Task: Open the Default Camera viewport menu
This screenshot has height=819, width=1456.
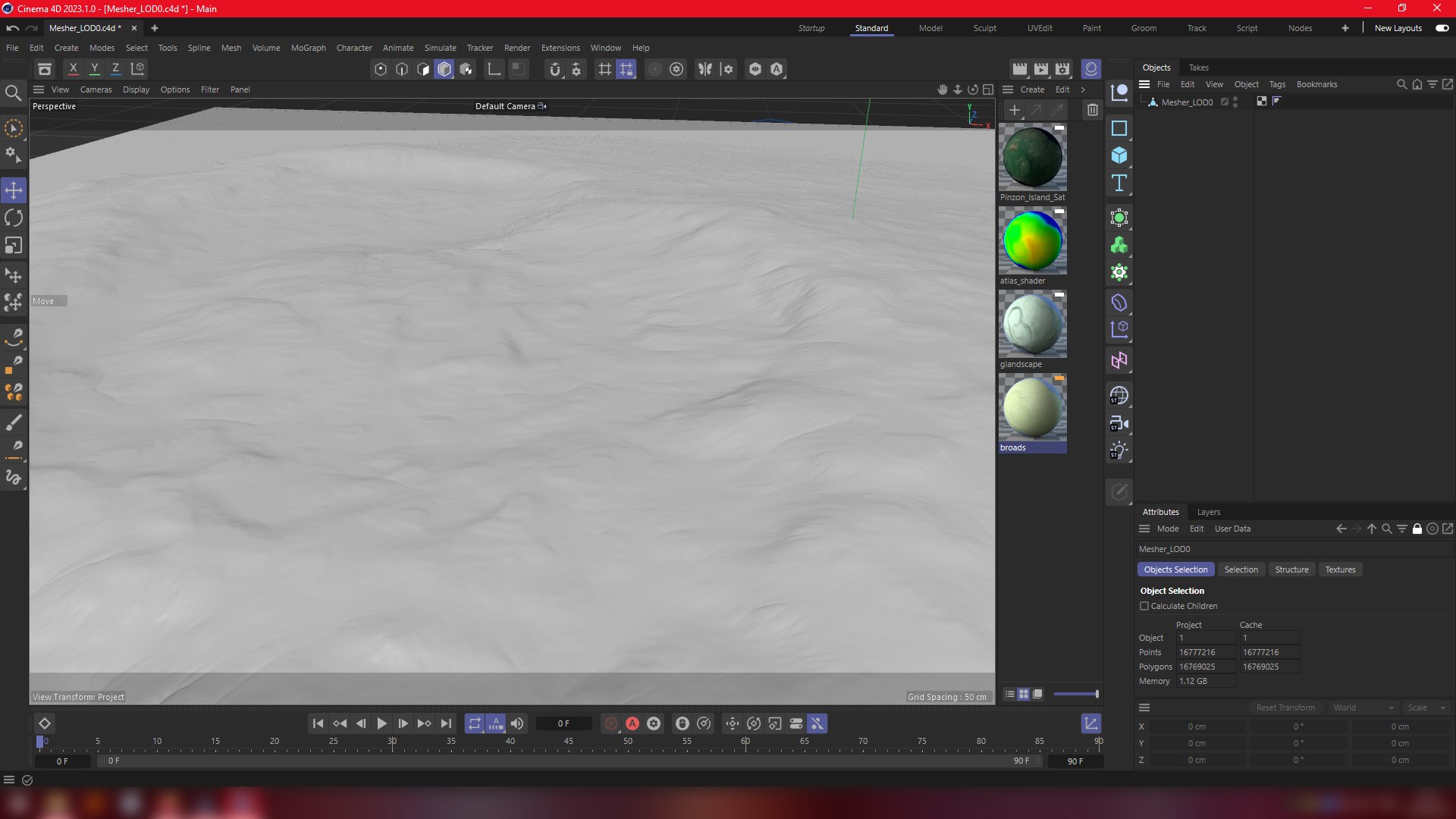Action: click(x=510, y=106)
